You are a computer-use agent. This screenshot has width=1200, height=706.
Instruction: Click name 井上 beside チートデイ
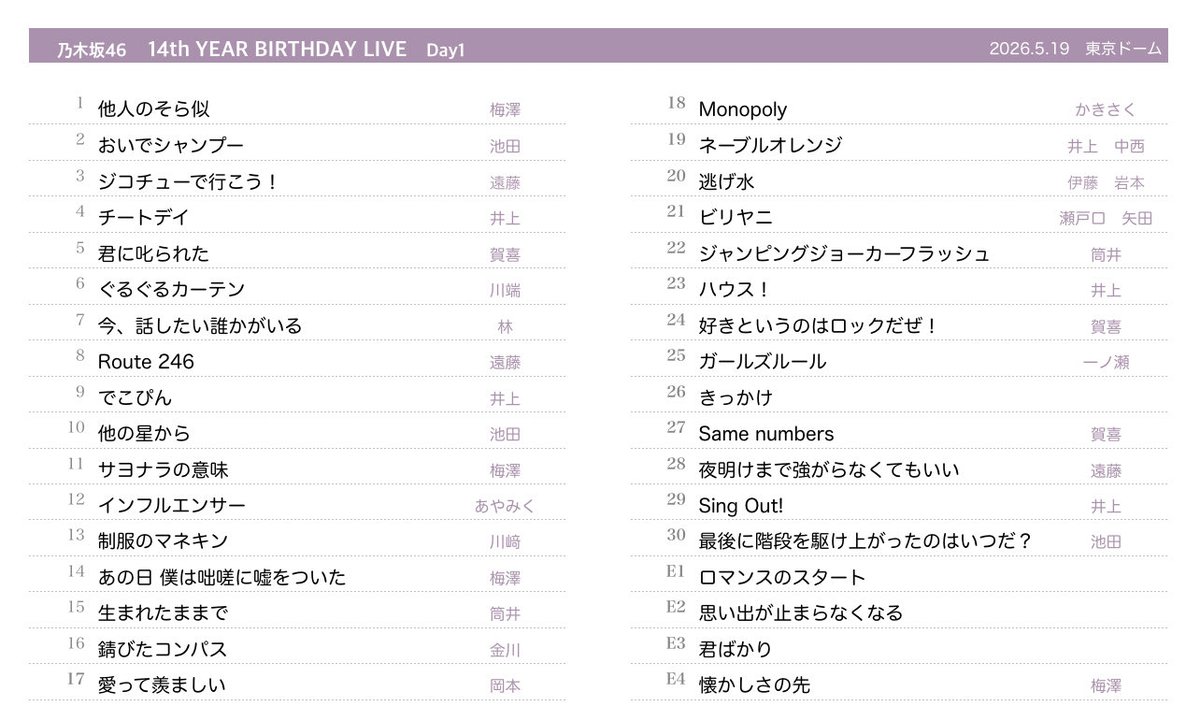(505, 218)
